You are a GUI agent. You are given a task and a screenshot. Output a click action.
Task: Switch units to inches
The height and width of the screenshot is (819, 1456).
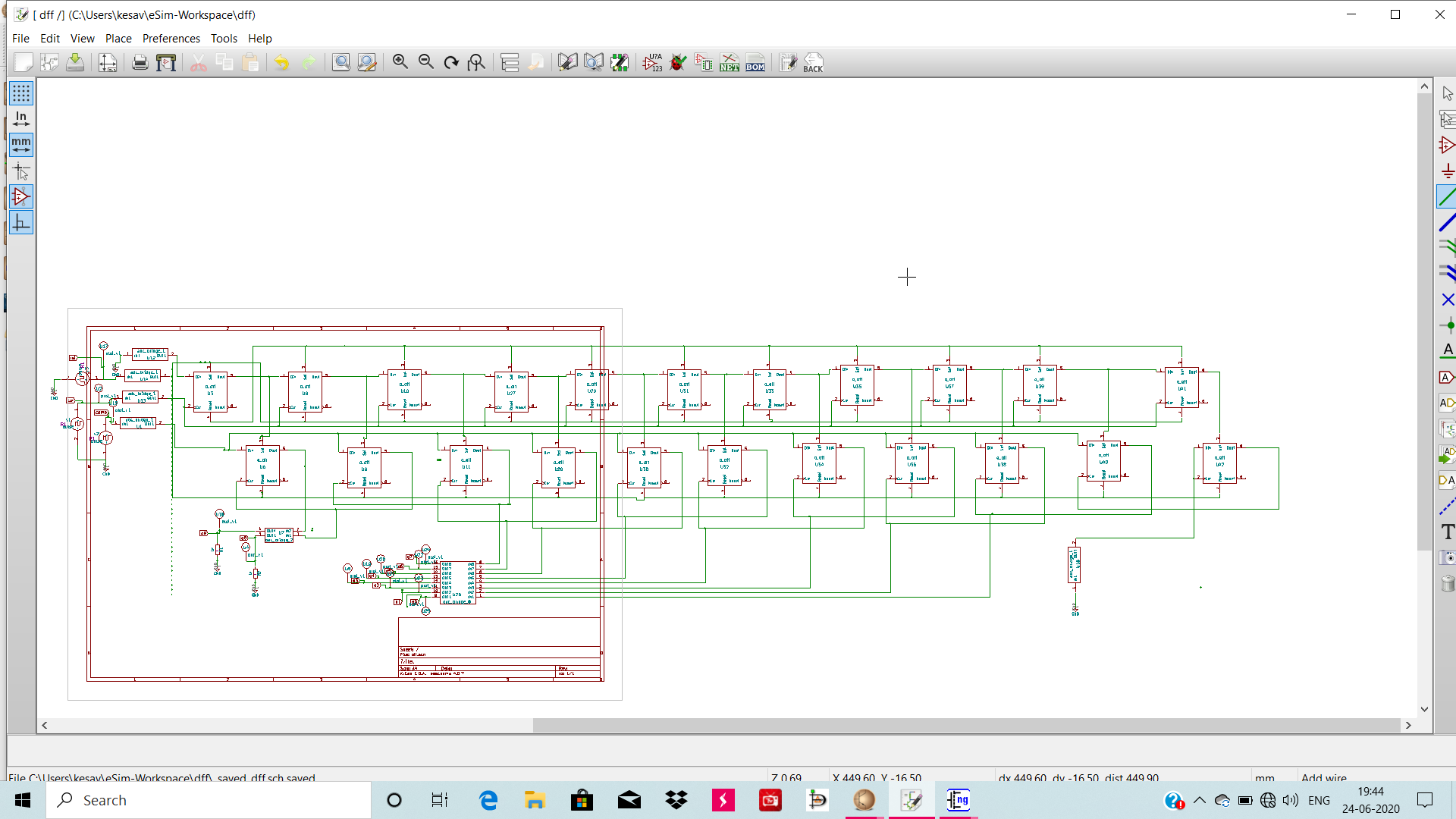click(x=21, y=119)
